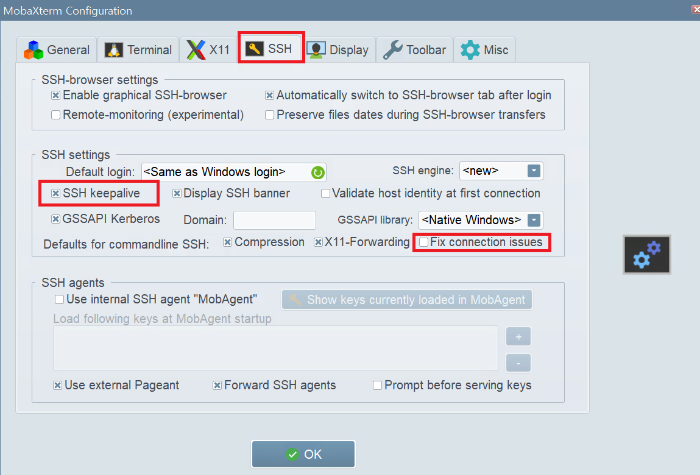Click the OK button
This screenshot has height=475, width=700.
click(303, 454)
